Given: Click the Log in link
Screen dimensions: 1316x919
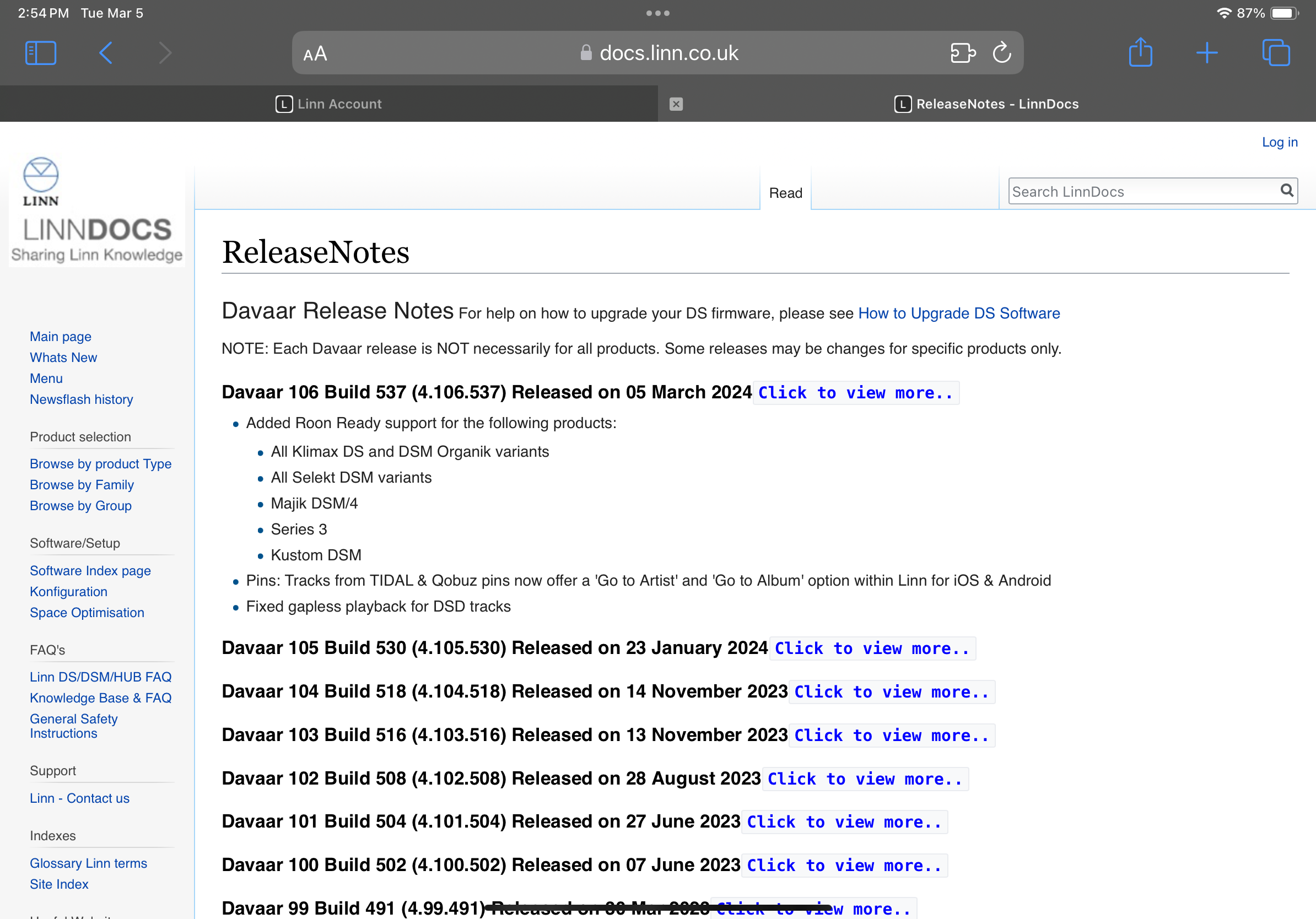Looking at the screenshot, I should (1279, 142).
